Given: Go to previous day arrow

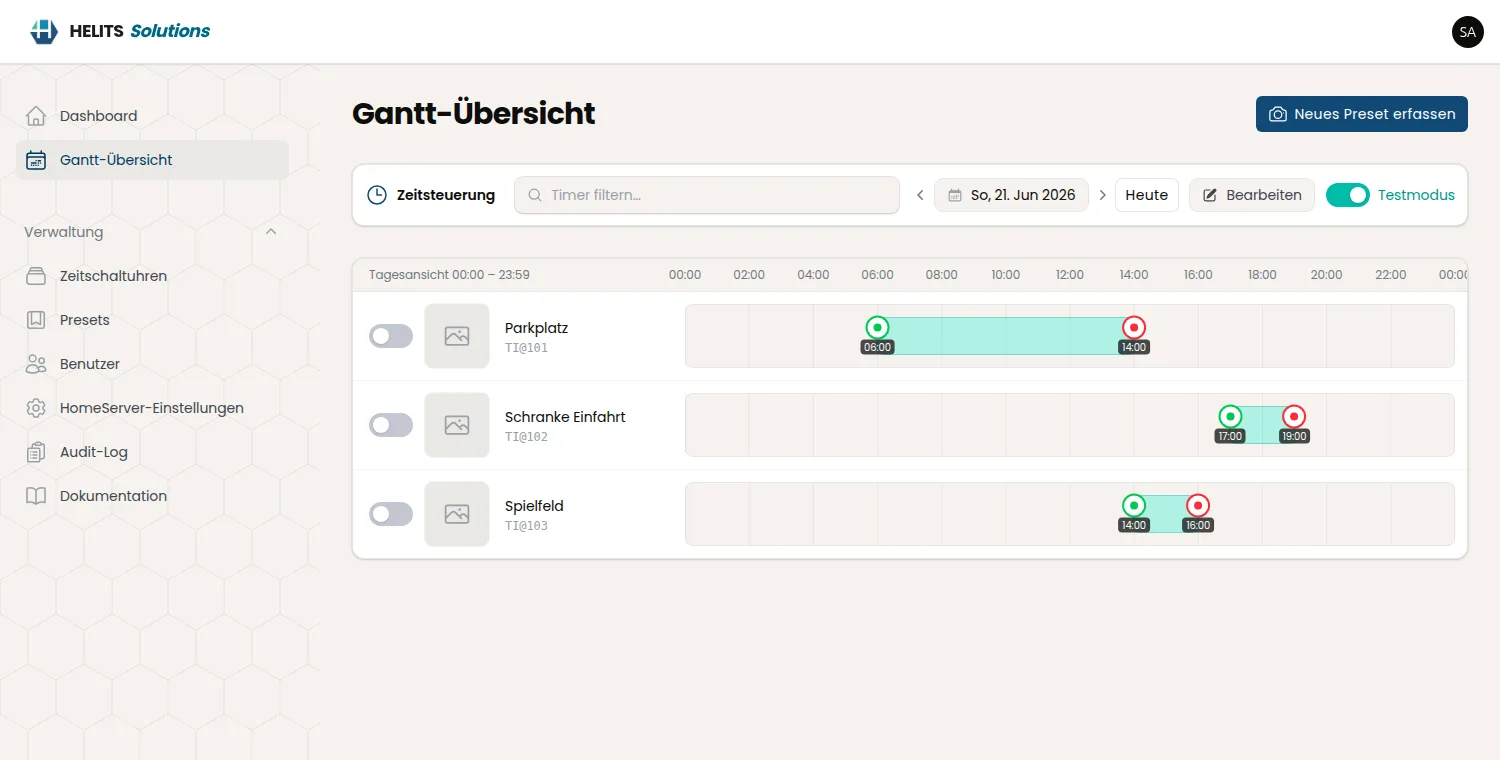Looking at the screenshot, I should 920,195.
